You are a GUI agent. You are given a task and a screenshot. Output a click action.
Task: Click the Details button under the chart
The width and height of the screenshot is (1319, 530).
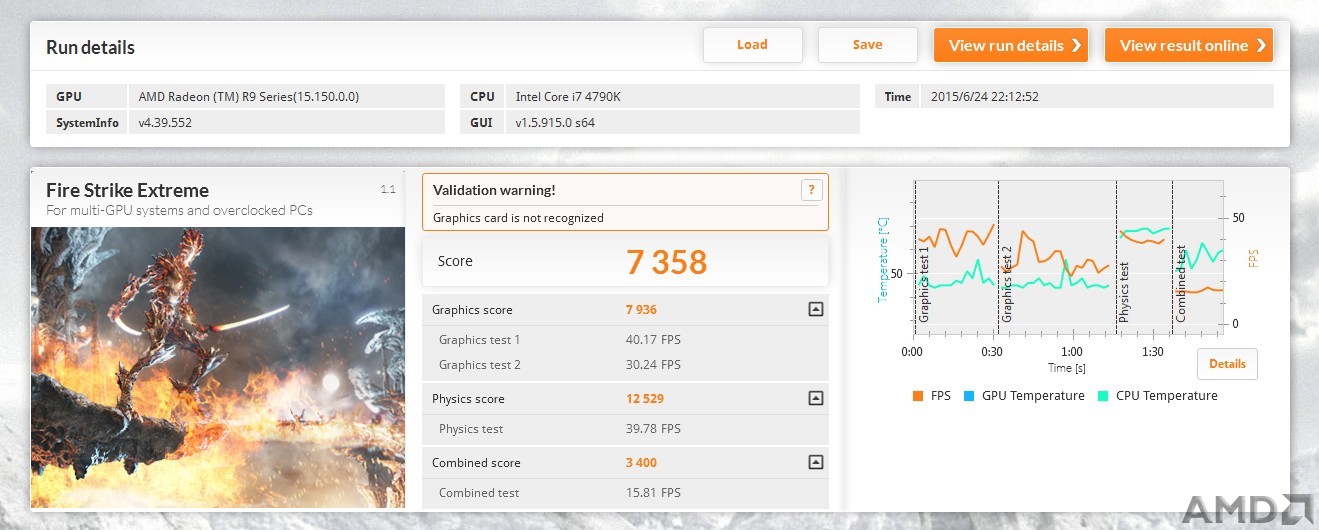pyautogui.click(x=1227, y=364)
